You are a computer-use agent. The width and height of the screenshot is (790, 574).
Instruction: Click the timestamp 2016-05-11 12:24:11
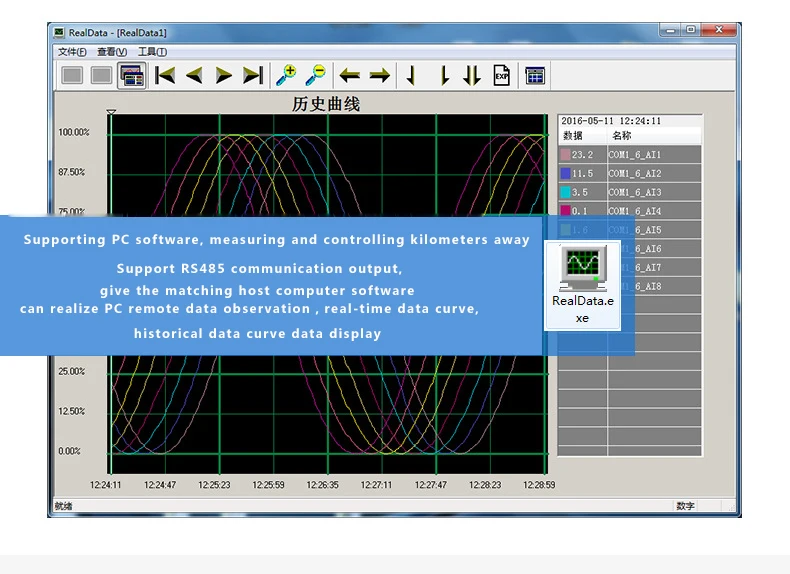[611, 121]
